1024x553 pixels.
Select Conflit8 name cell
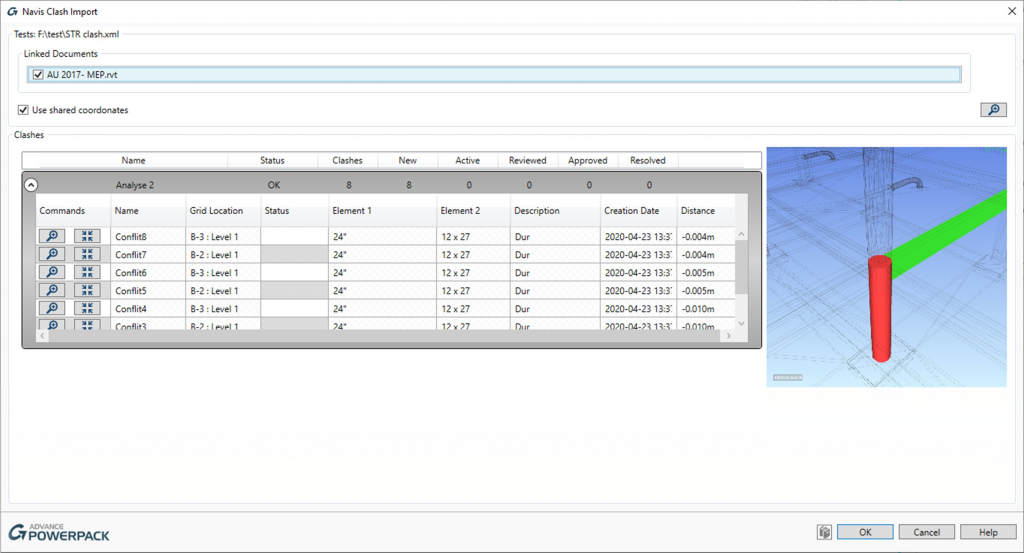coord(148,236)
